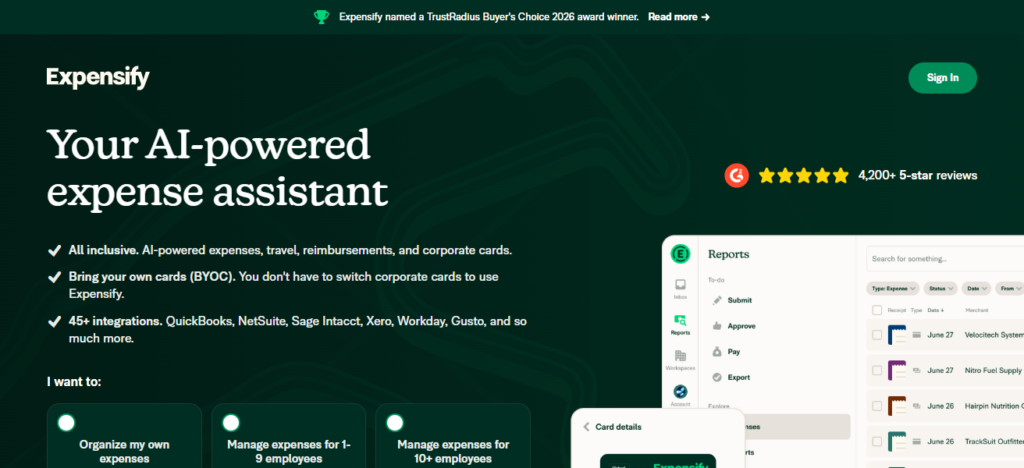Click inside the Search for something field

tap(945, 259)
